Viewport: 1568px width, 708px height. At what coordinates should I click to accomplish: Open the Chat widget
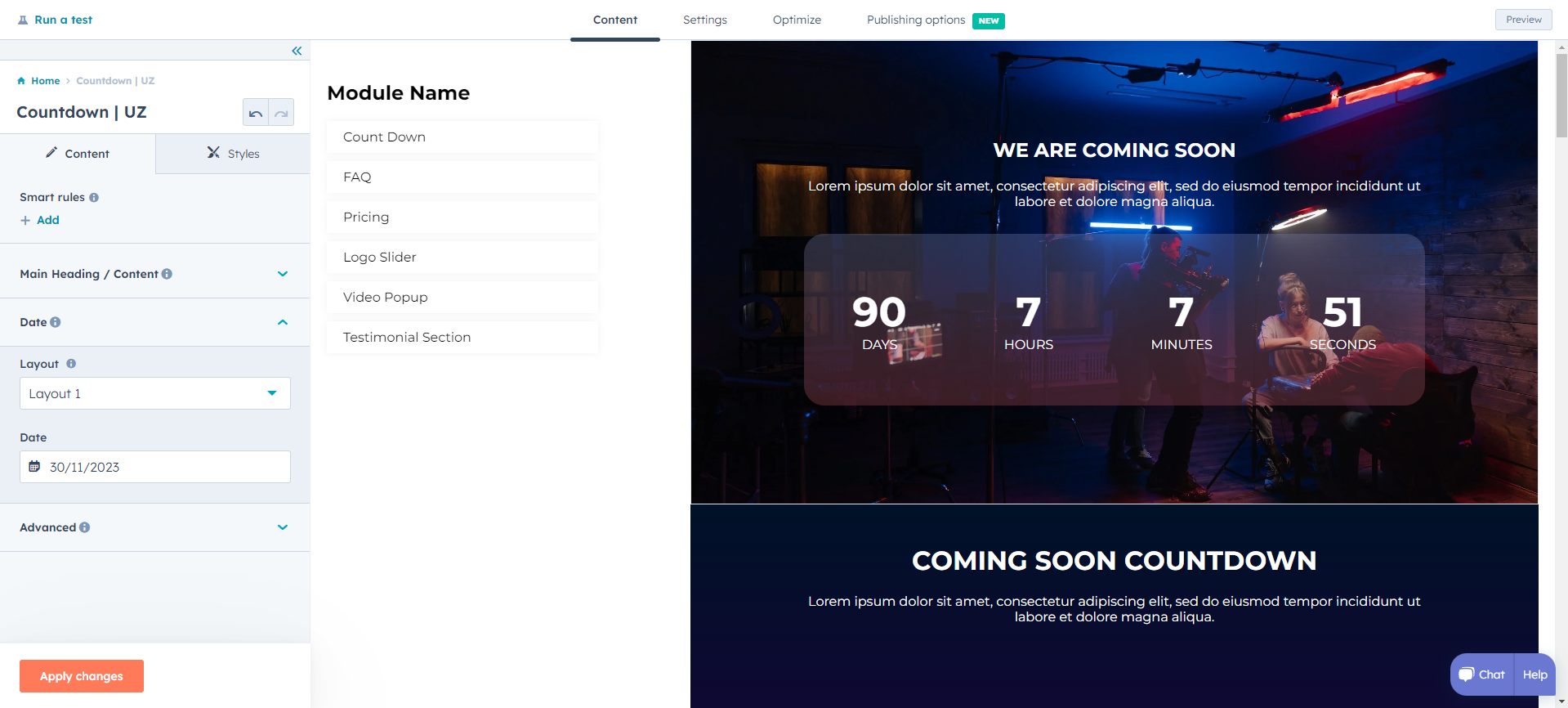click(1482, 674)
